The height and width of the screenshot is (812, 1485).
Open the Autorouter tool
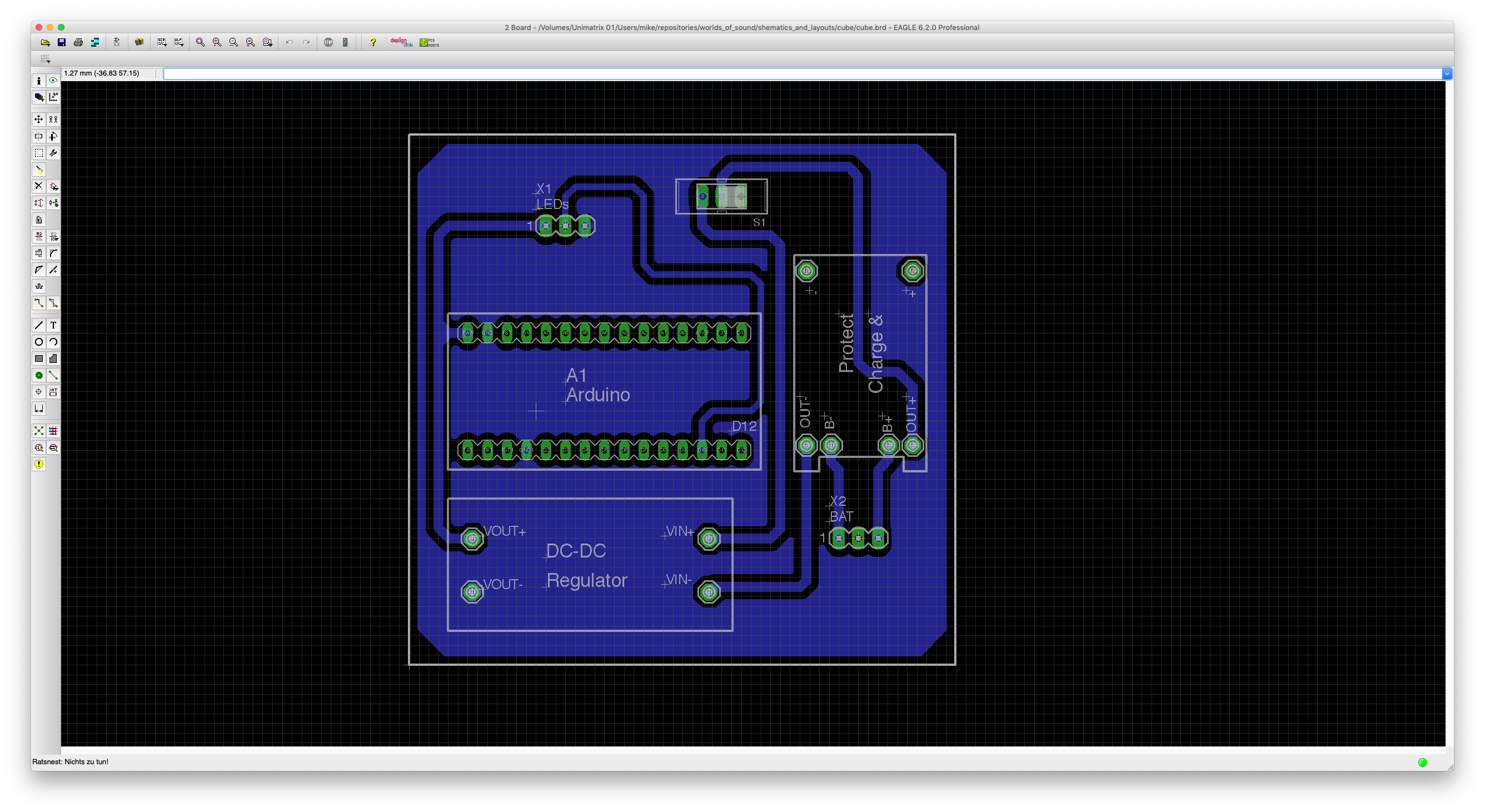coord(53,431)
